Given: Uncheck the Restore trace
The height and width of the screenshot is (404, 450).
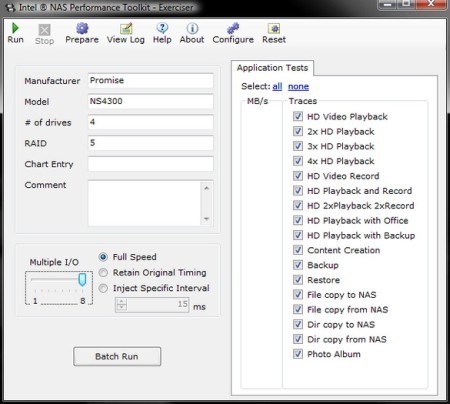Looking at the screenshot, I should [298, 279].
